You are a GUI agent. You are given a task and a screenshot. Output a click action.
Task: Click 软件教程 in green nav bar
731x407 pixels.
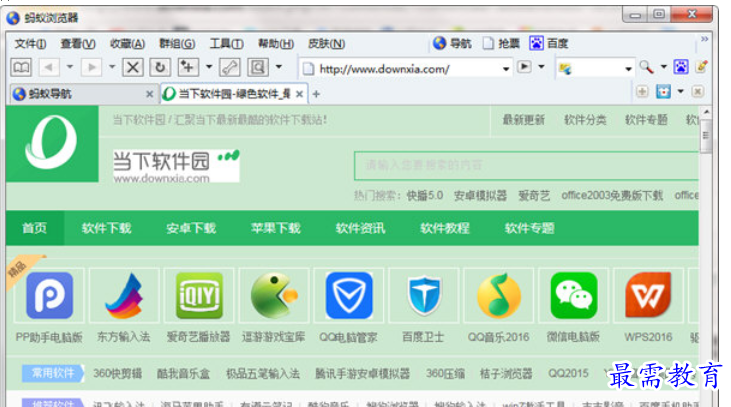pyautogui.click(x=445, y=228)
